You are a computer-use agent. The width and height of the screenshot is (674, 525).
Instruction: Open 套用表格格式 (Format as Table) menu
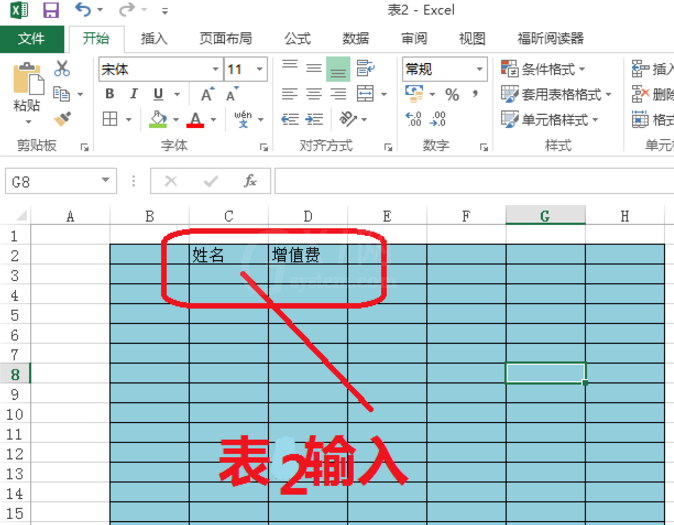coord(556,94)
